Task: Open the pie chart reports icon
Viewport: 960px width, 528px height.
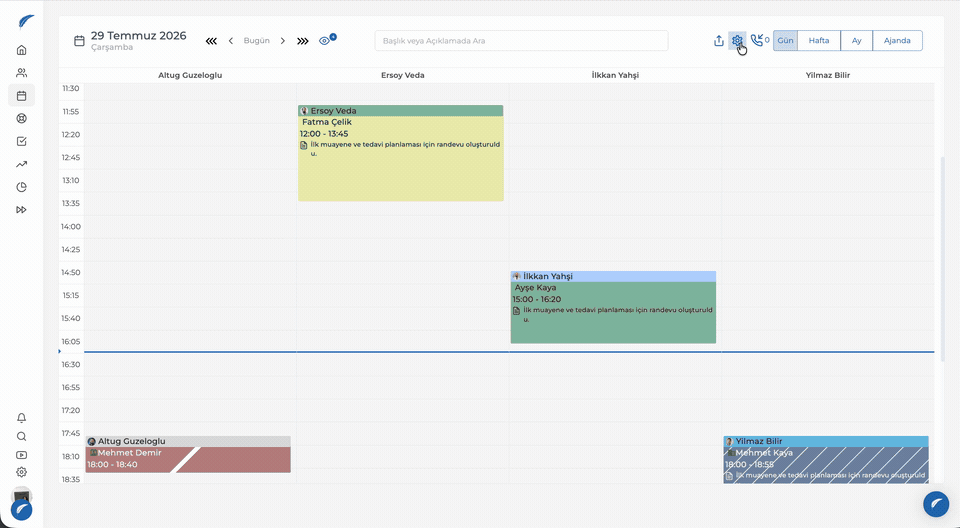Action: click(21, 187)
